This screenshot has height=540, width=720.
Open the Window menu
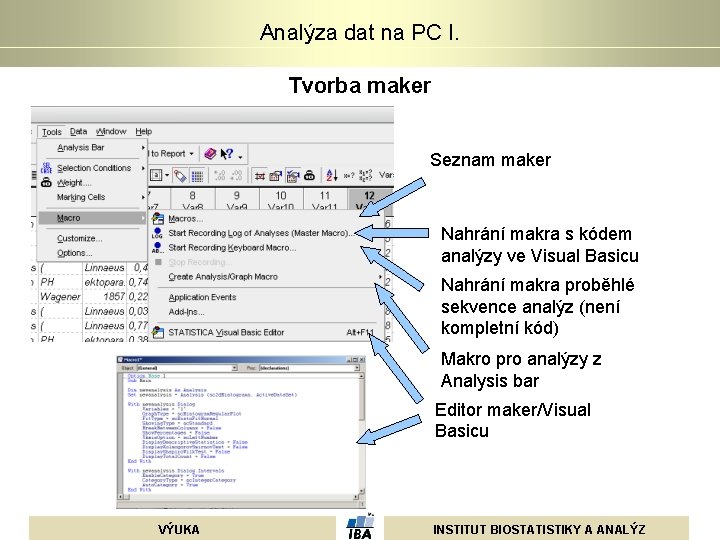111,131
